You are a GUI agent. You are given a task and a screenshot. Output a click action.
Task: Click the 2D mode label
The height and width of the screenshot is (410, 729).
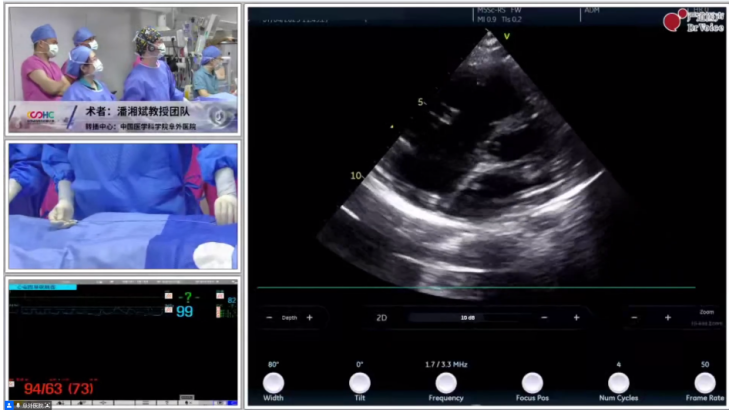[x=381, y=318]
